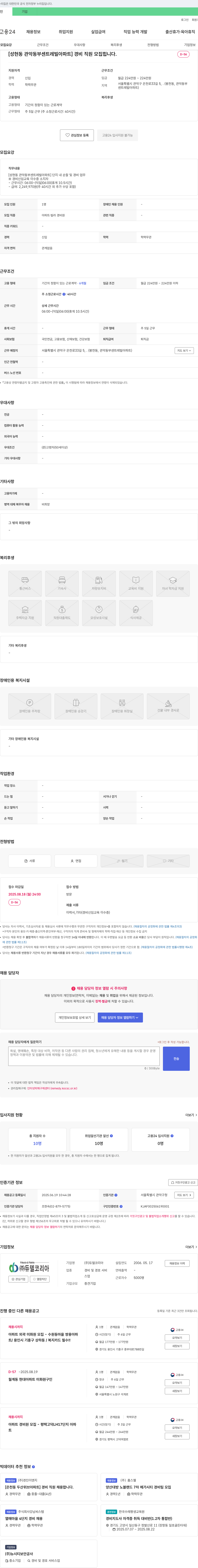
Task: Open the 인터넷피해구제센터 link
Action: point(52,1088)
